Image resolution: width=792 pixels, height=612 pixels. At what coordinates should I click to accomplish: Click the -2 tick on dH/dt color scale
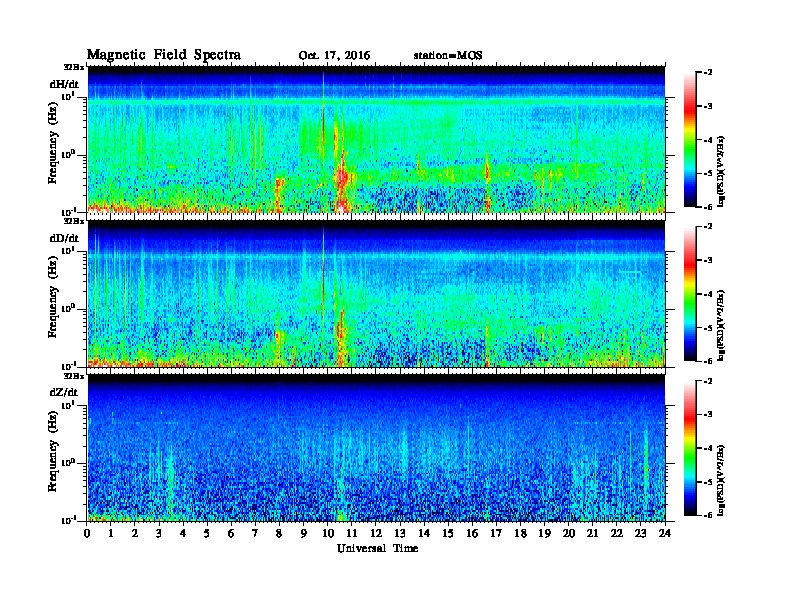coord(708,73)
